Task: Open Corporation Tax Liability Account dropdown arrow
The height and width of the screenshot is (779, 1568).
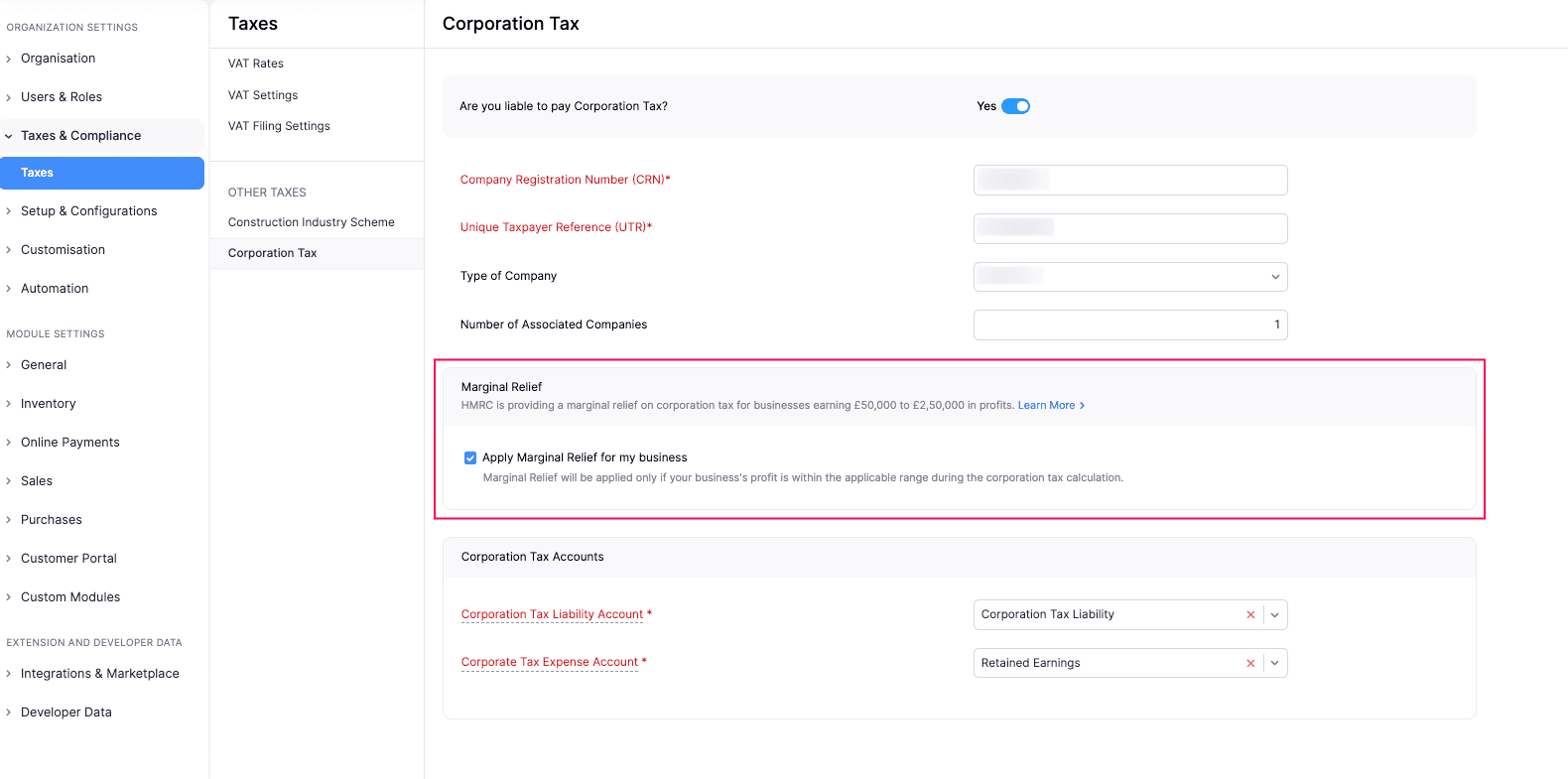Action: pyautogui.click(x=1275, y=615)
